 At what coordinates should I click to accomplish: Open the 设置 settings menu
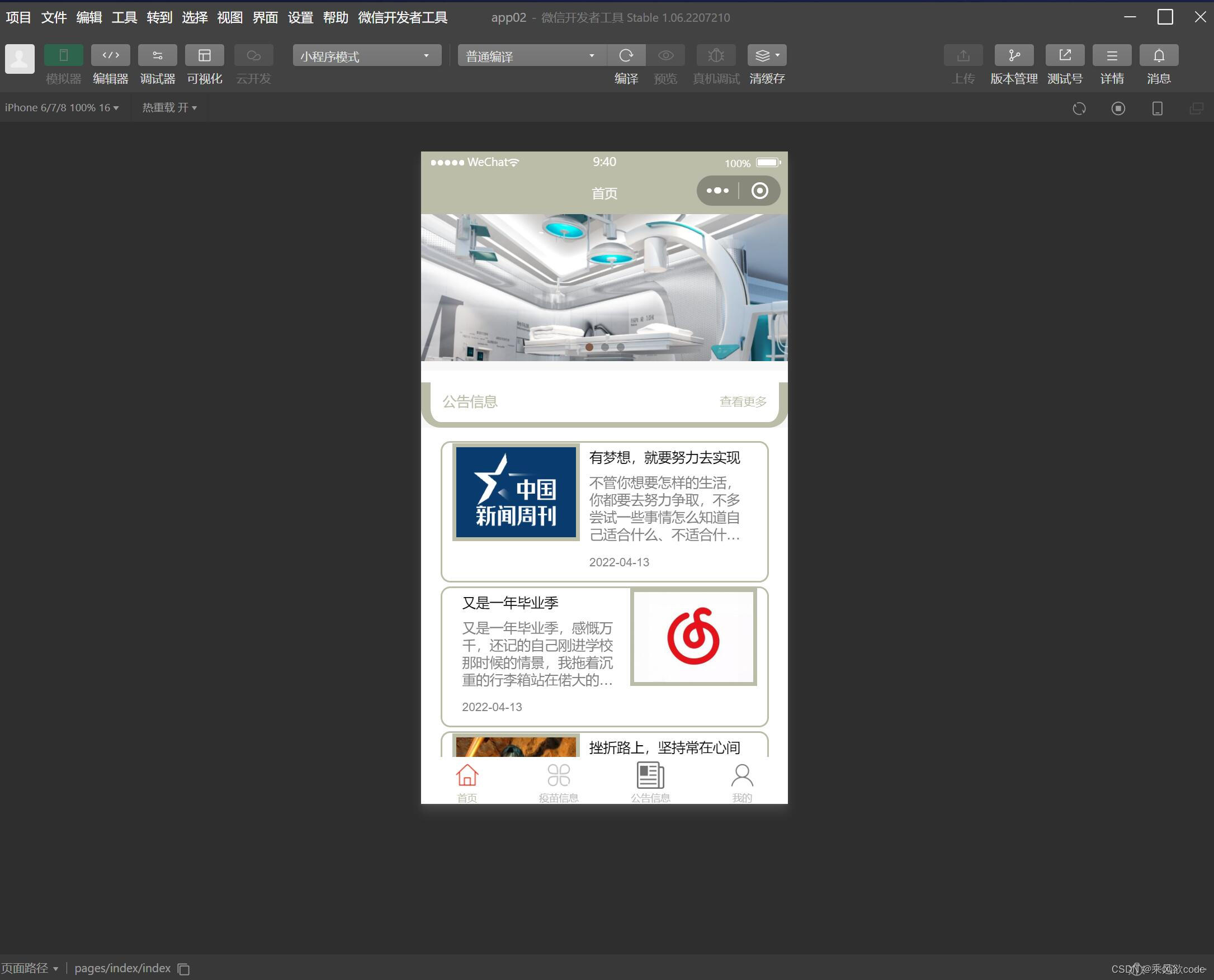click(x=300, y=17)
